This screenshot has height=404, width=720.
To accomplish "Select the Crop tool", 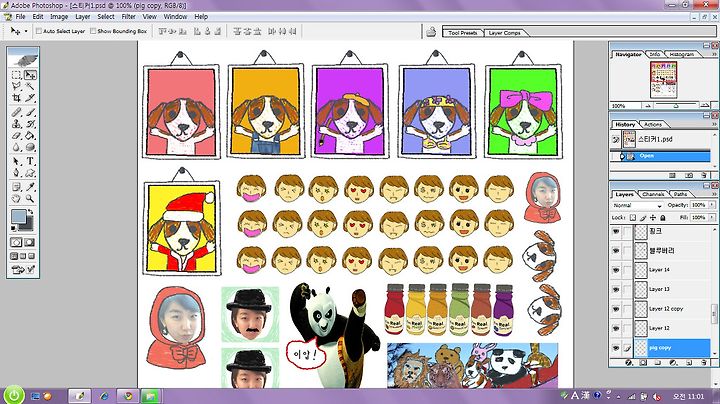I will click(x=17, y=98).
